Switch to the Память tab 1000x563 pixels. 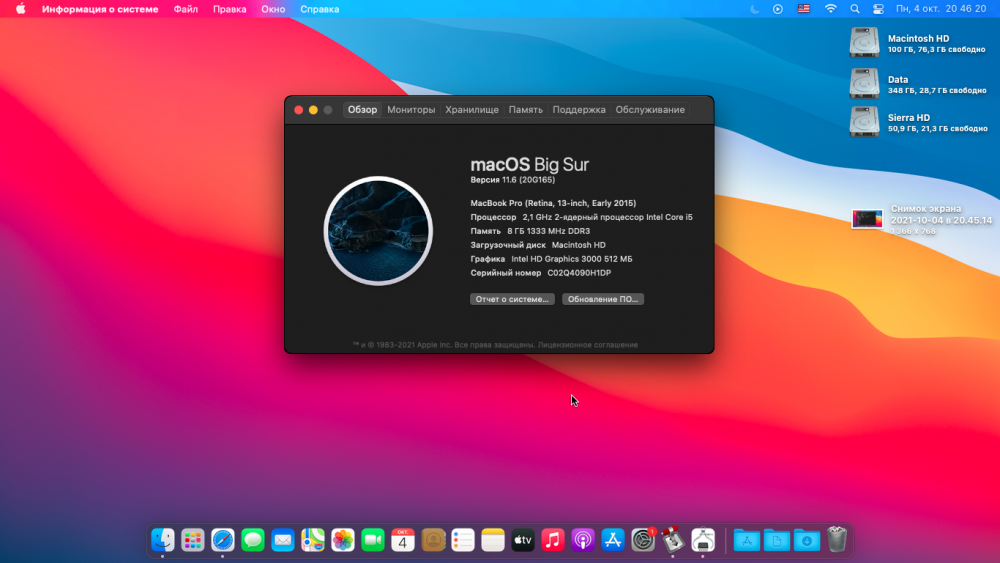526,110
